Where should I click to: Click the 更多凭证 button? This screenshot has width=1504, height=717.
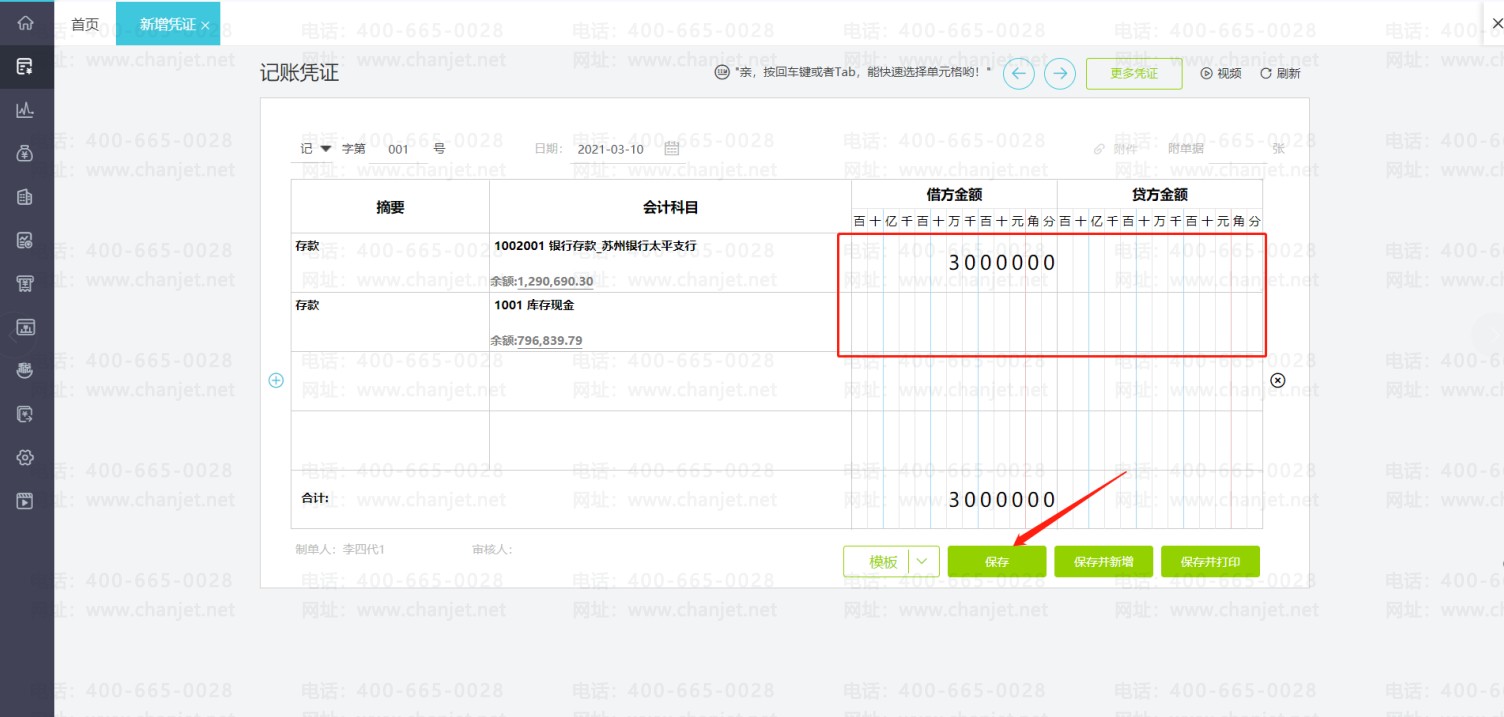point(1134,73)
